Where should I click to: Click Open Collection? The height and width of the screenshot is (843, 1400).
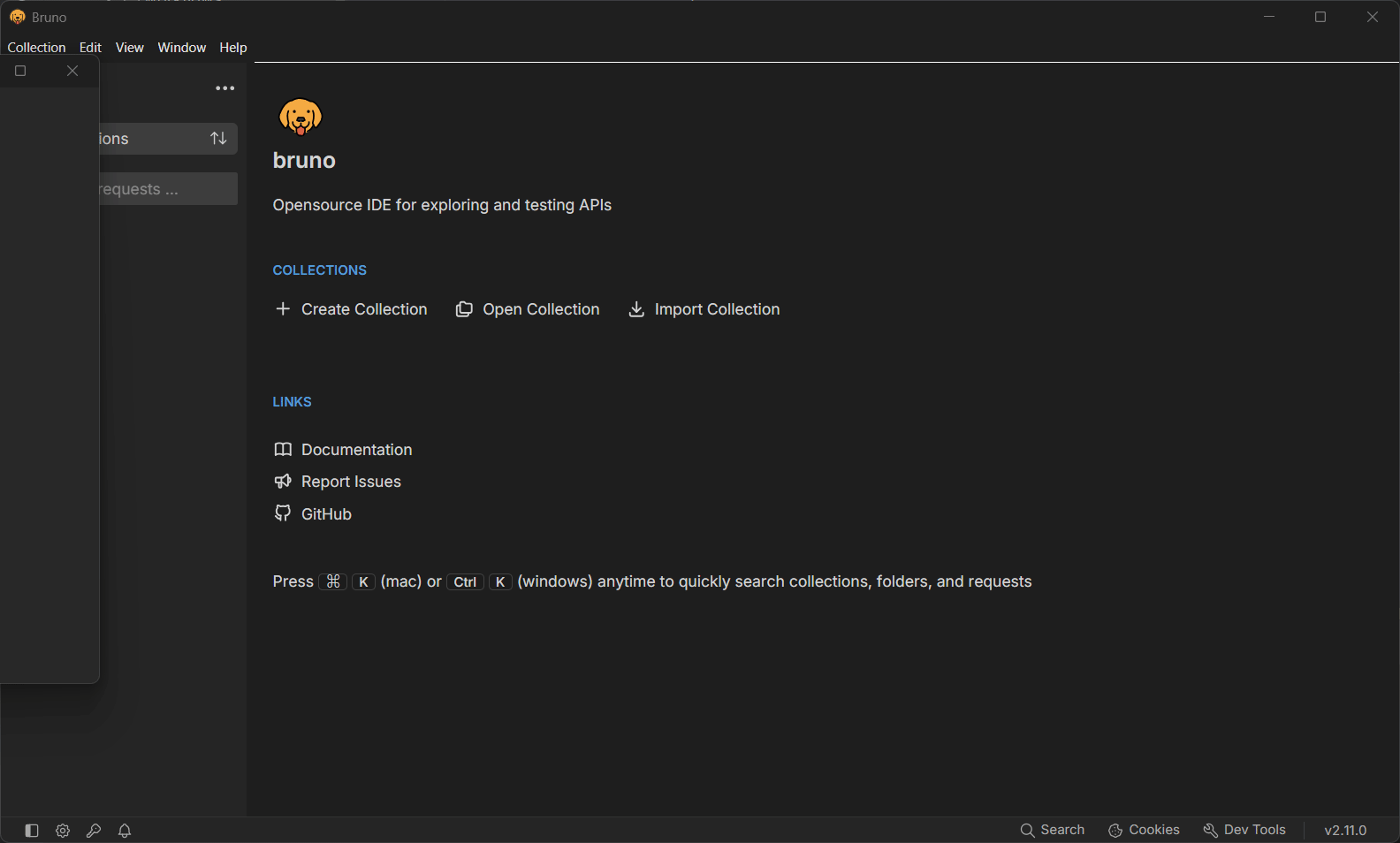click(x=528, y=309)
